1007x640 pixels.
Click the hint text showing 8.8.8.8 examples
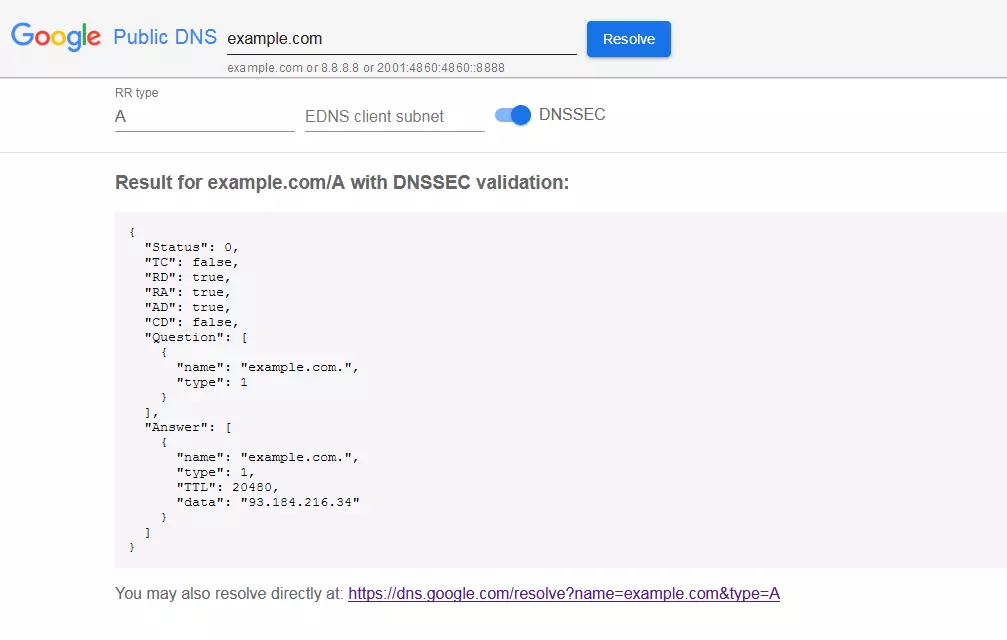pyautogui.click(x=366, y=67)
